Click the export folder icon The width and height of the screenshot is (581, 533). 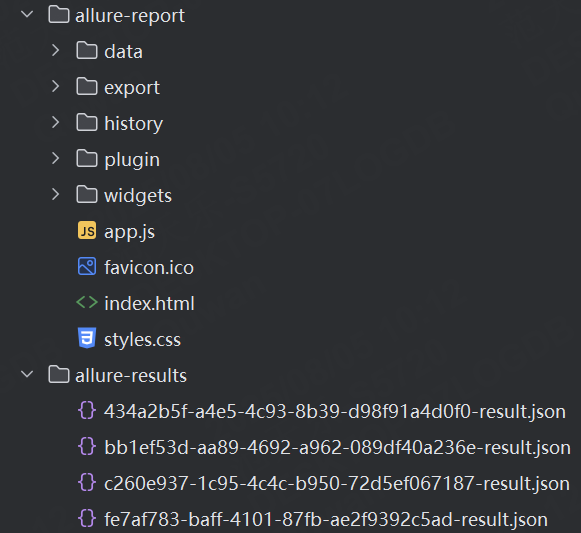coord(87,86)
